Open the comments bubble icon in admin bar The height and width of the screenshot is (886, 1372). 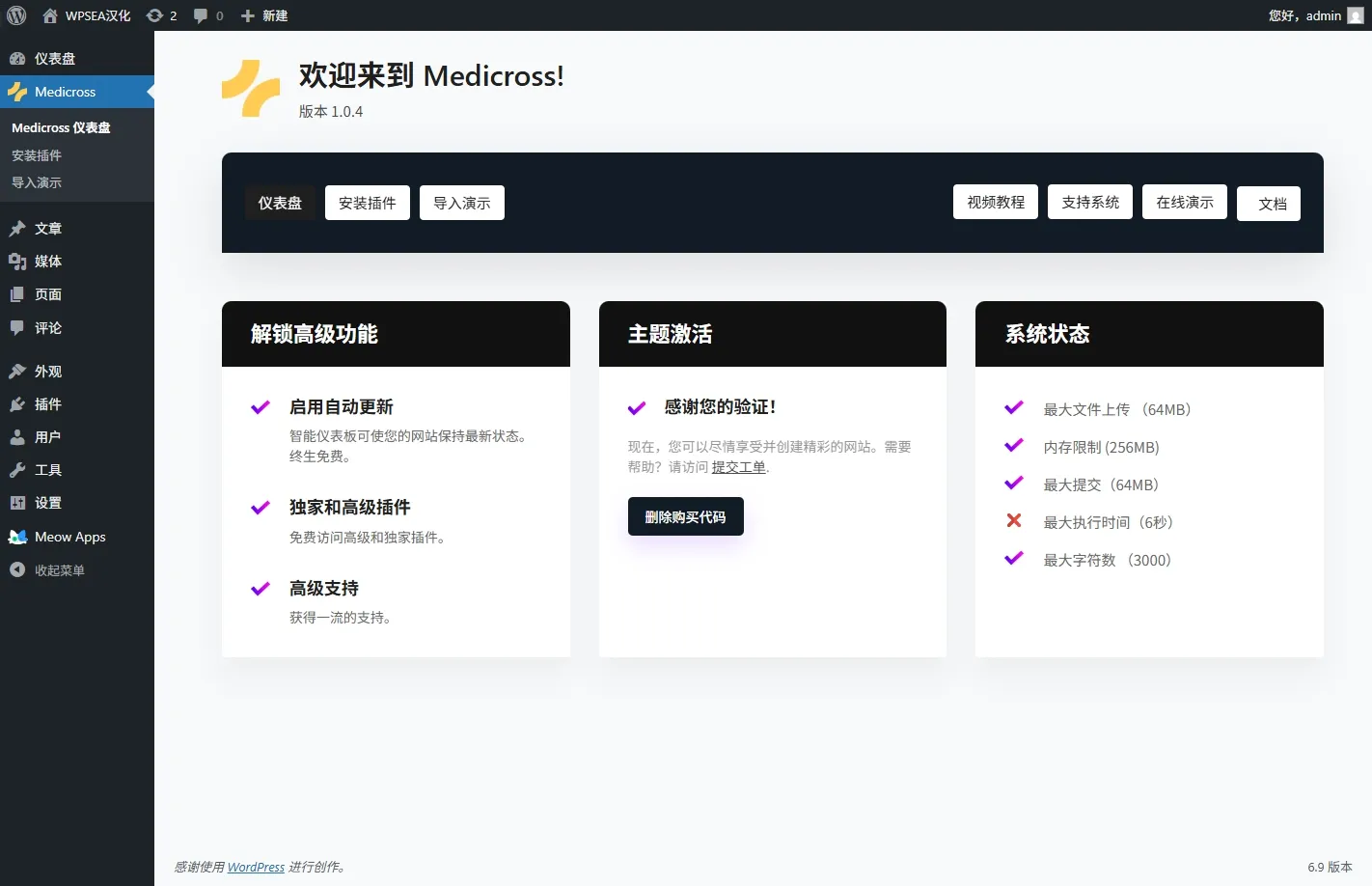(x=207, y=15)
